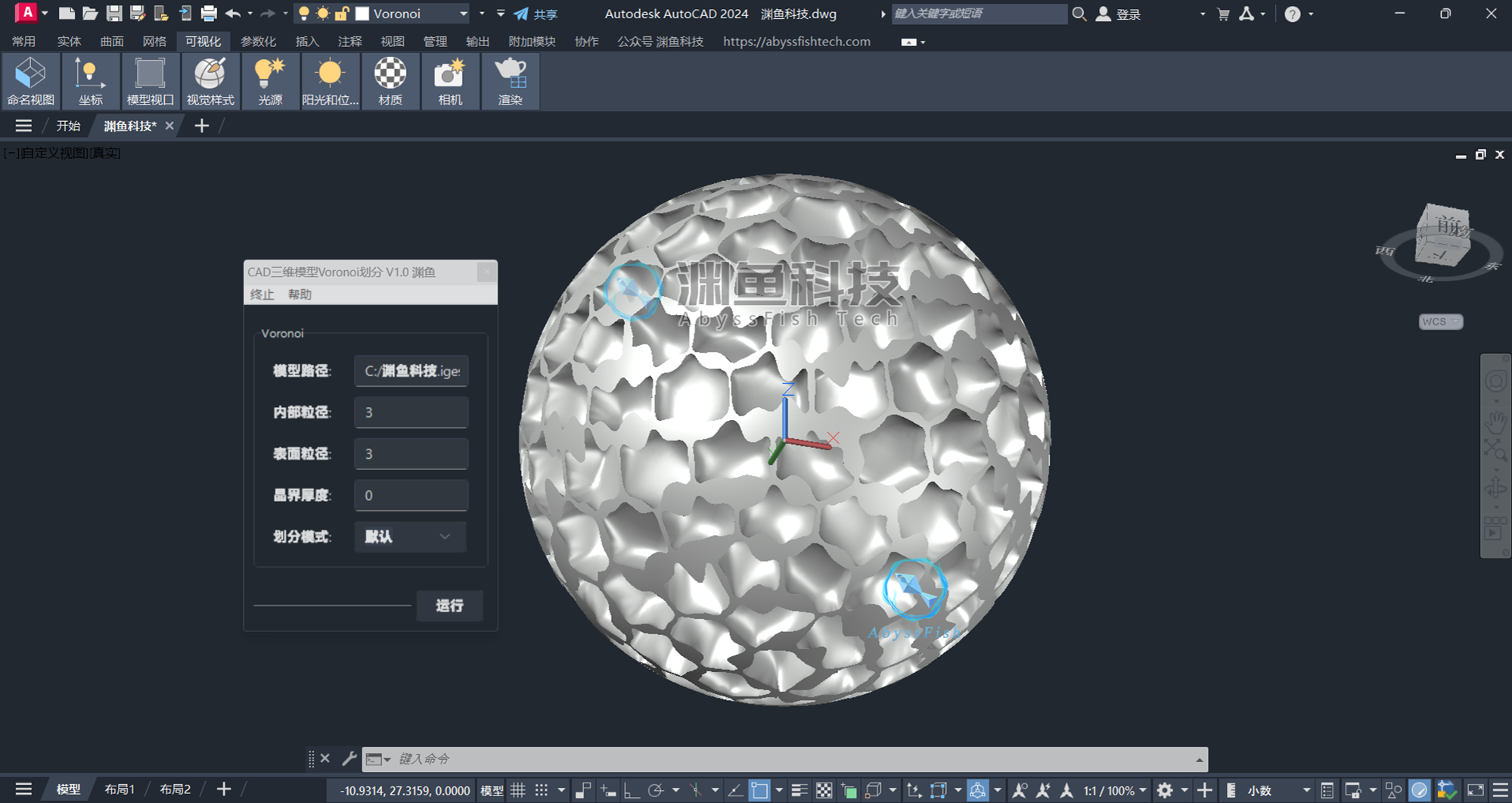Open the 命名视图 named views tool

point(31,81)
